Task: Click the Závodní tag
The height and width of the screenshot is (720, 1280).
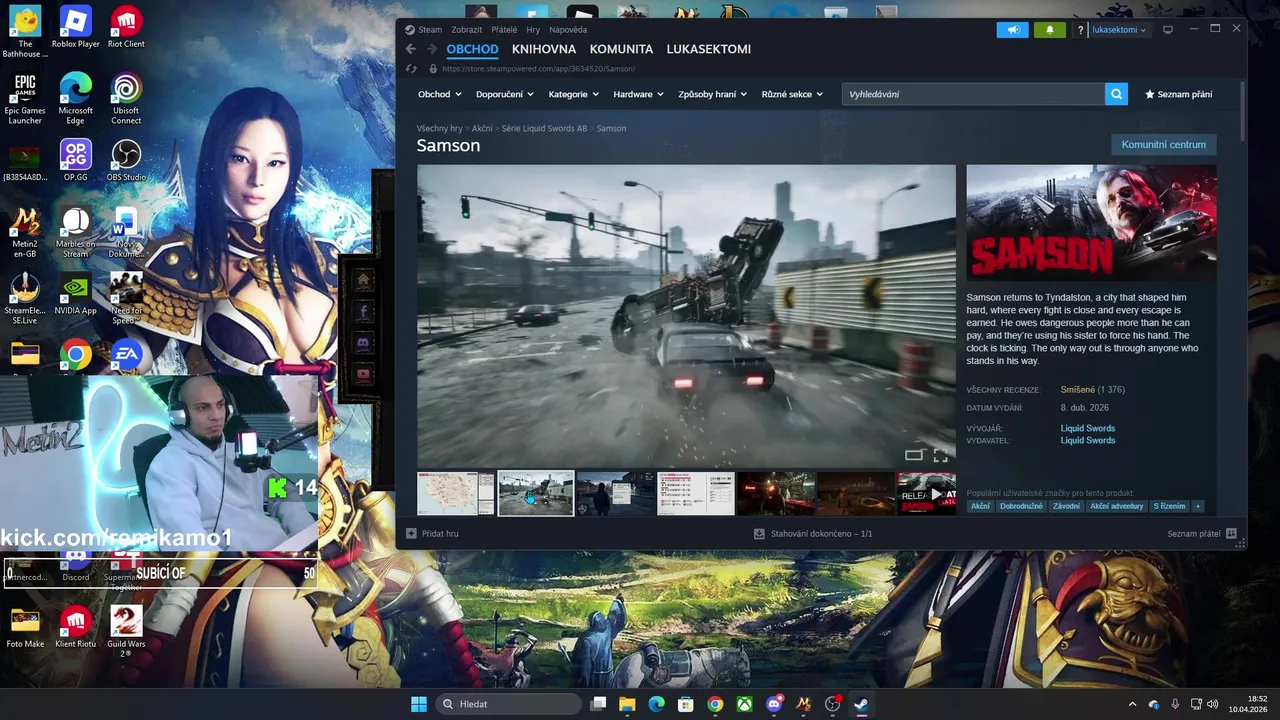Action: [x=1066, y=506]
